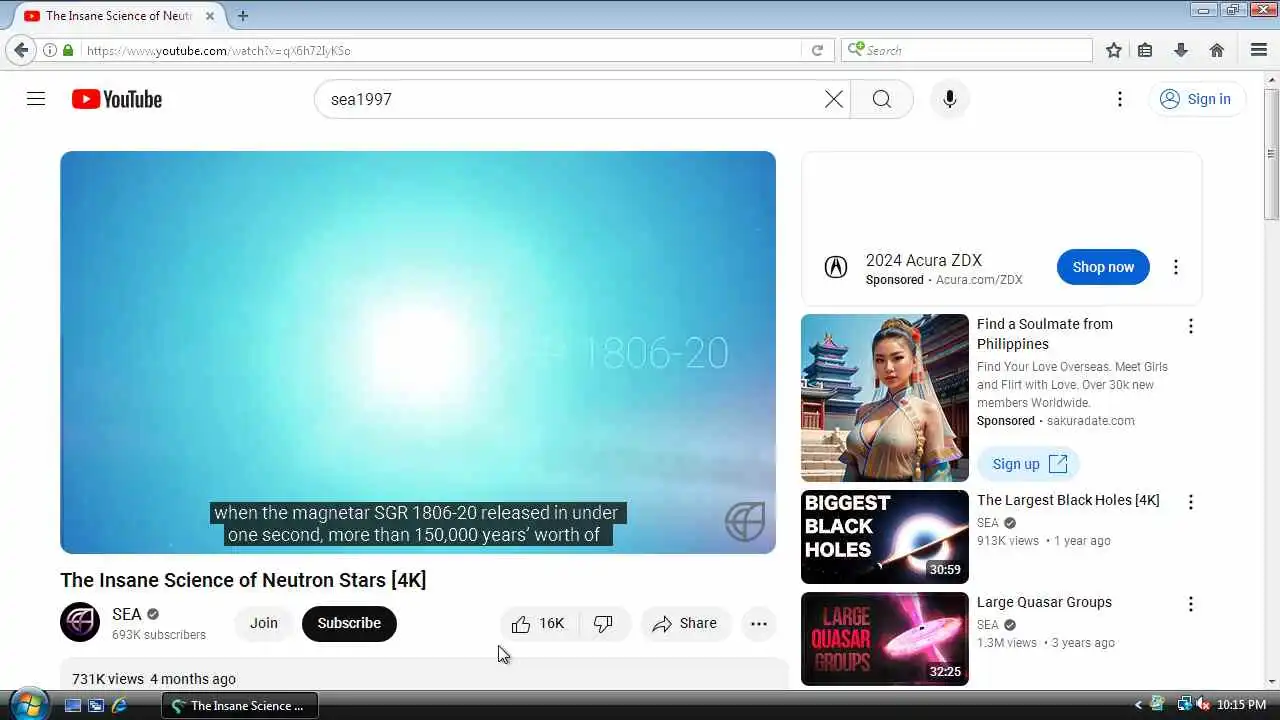Share this video
Viewport: 1280px width, 720px height.
click(685, 623)
